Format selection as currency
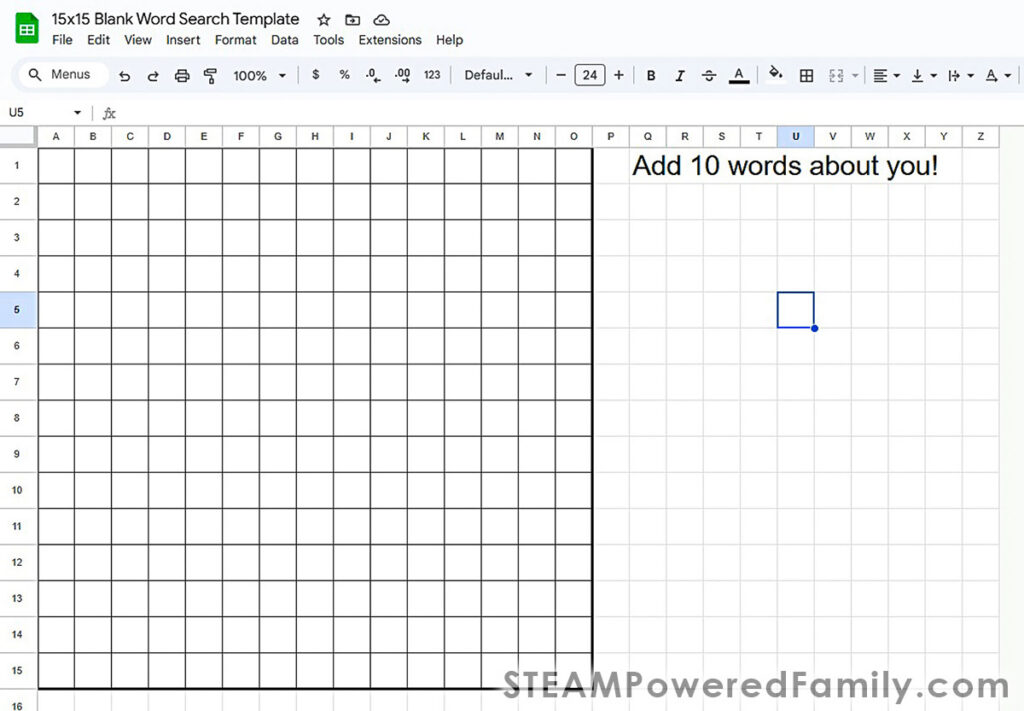Viewport: 1024px width, 711px height. pos(315,75)
